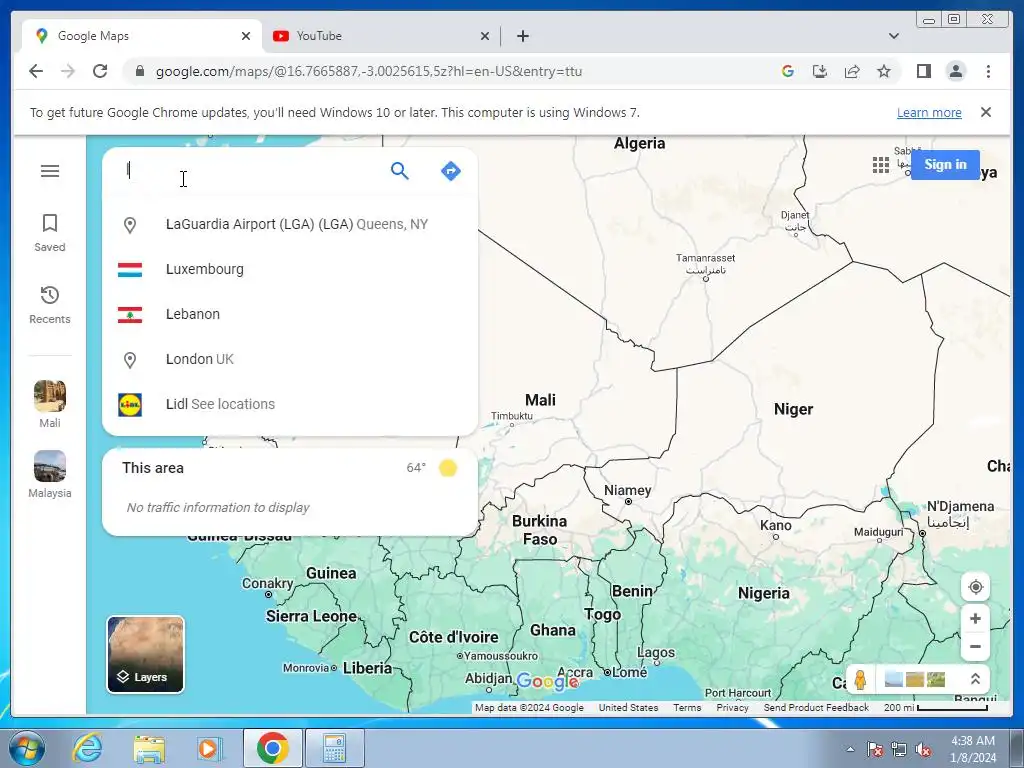Activate the Street View pegman
1024x768 pixels.
tap(860, 680)
